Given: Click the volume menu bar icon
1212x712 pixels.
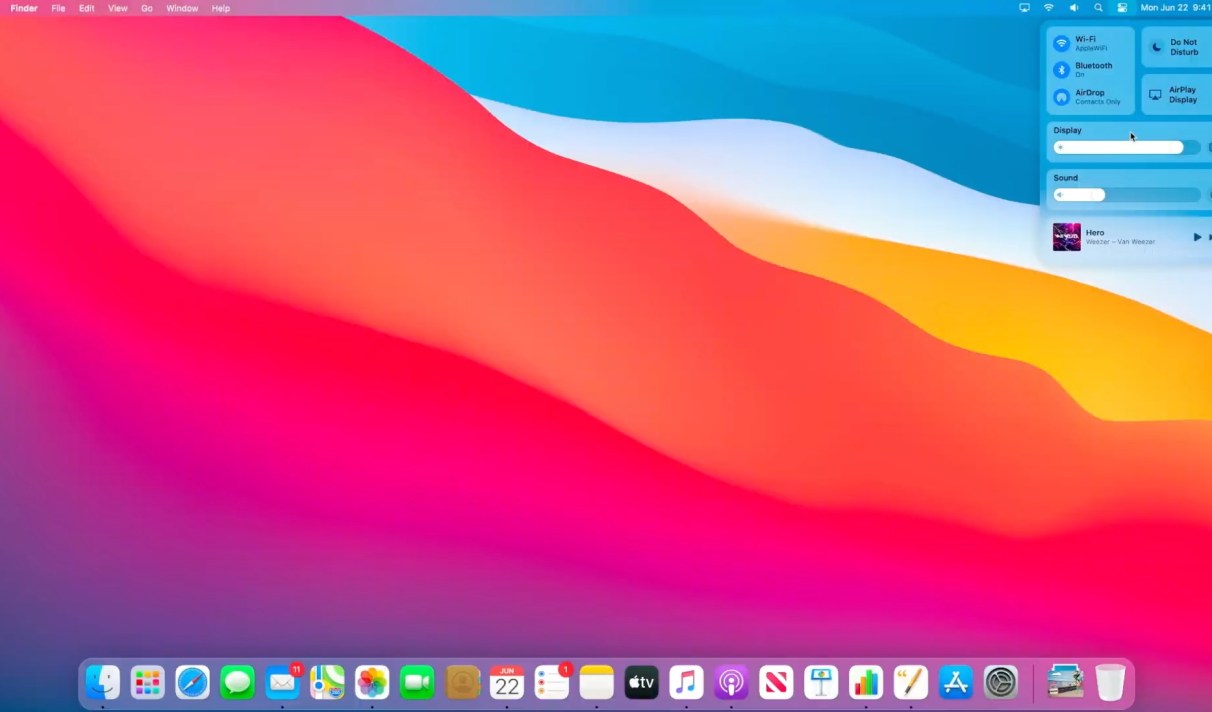Looking at the screenshot, I should pos(1074,8).
